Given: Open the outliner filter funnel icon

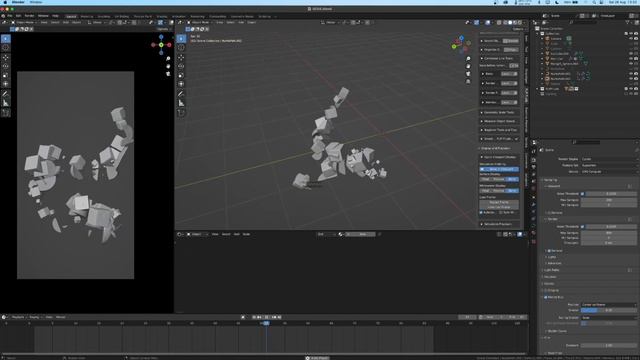Looking at the screenshot, I should pyautogui.click(x=628, y=22).
